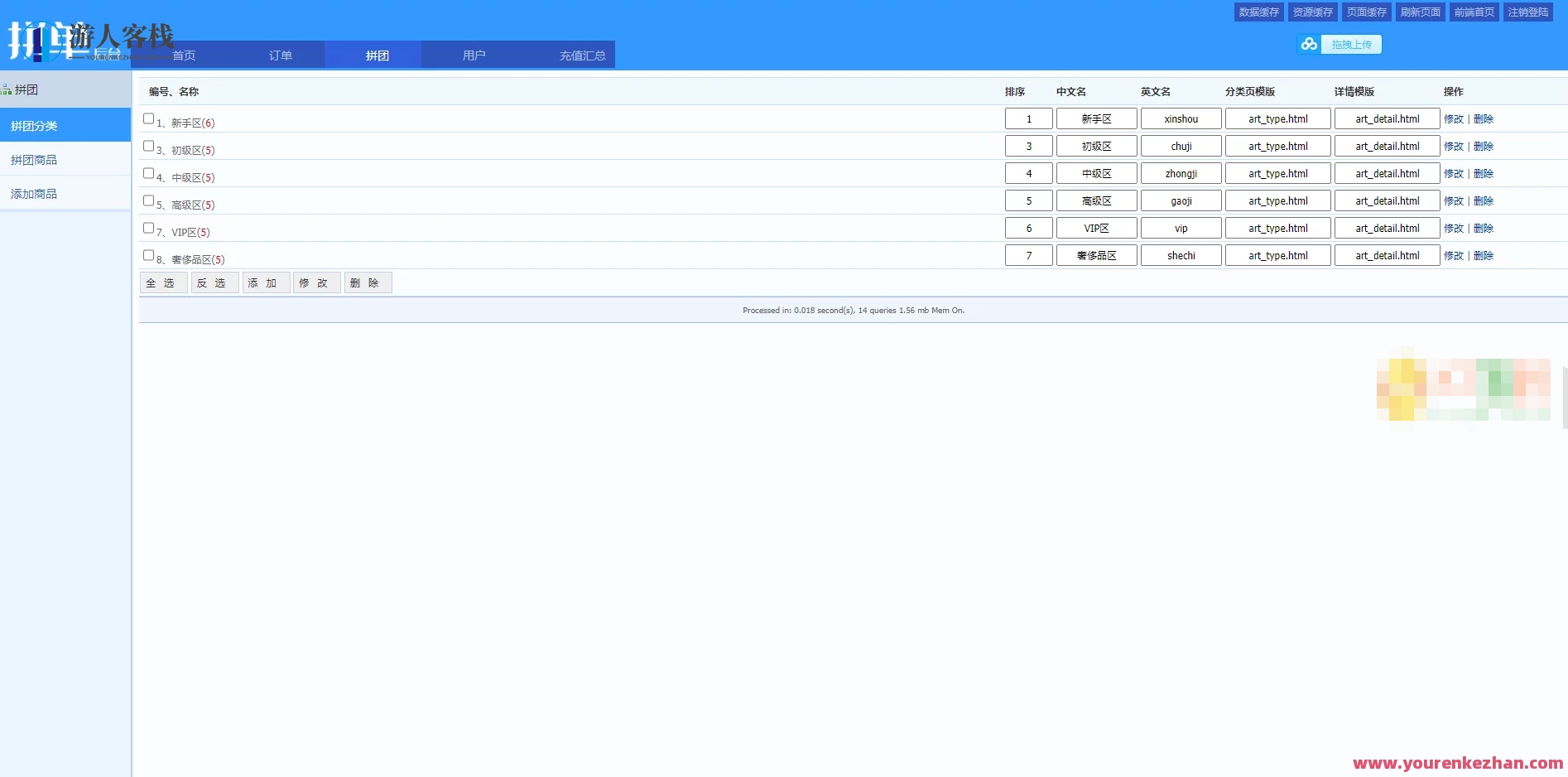Click the 反选 button

[x=215, y=282]
